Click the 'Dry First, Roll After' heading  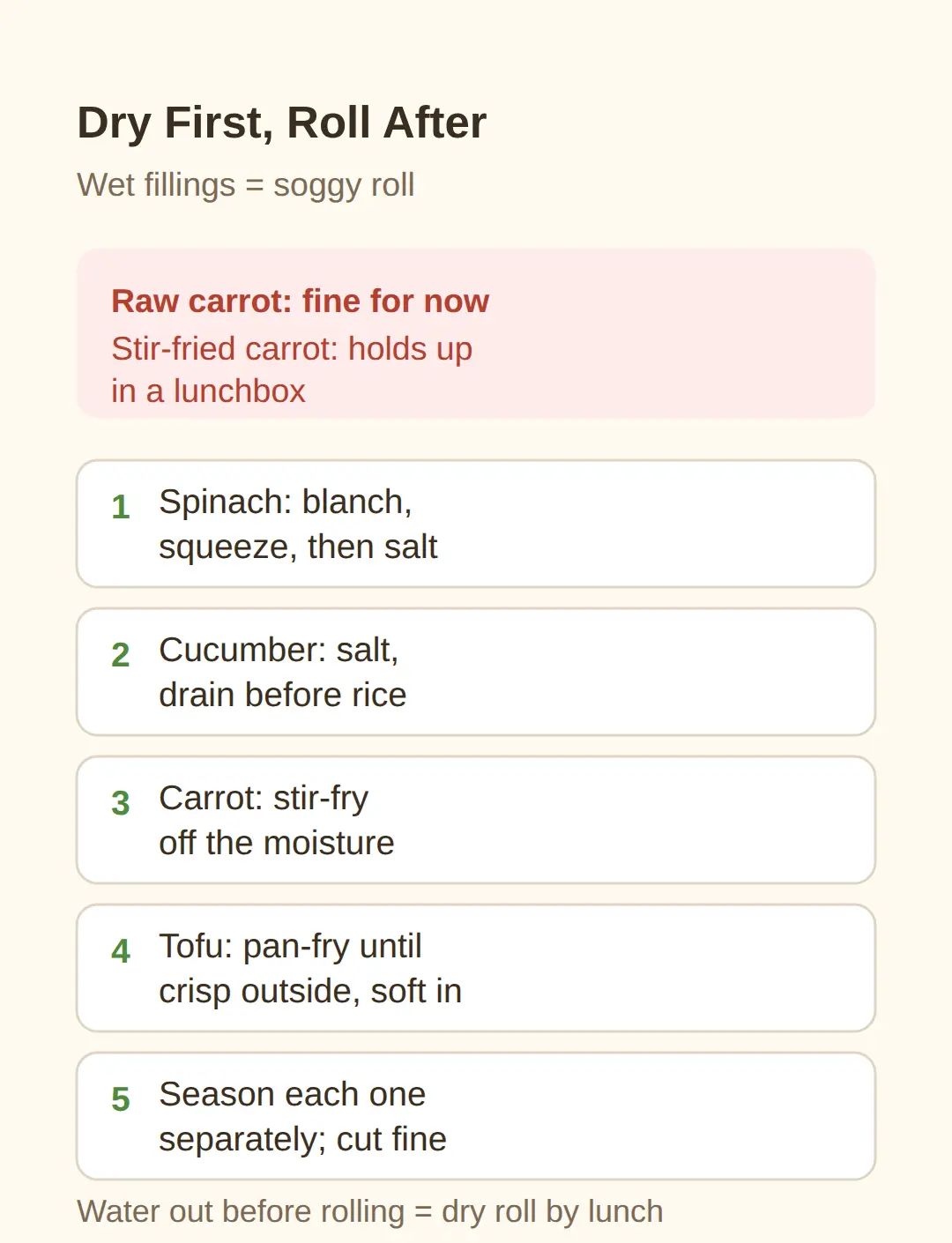[281, 123]
